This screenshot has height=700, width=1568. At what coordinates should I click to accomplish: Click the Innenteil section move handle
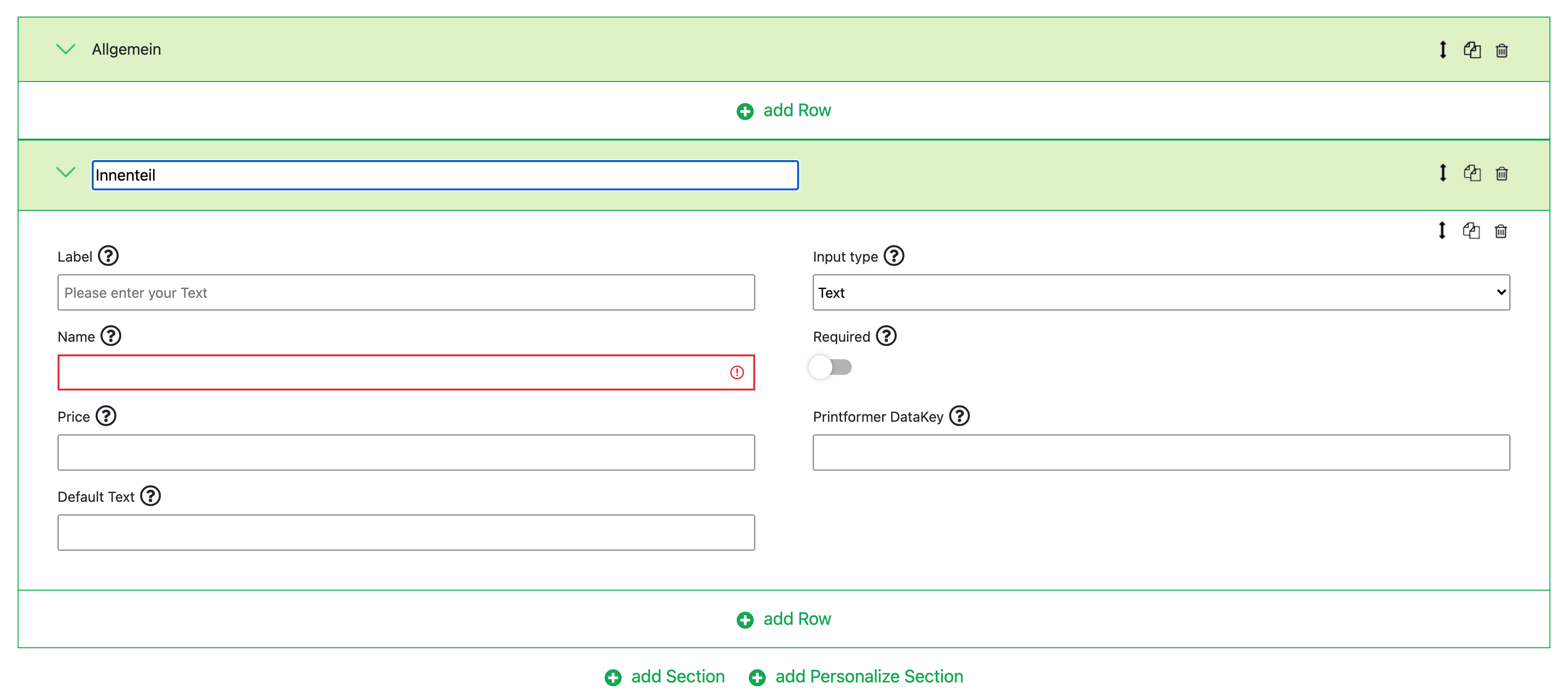click(1442, 174)
